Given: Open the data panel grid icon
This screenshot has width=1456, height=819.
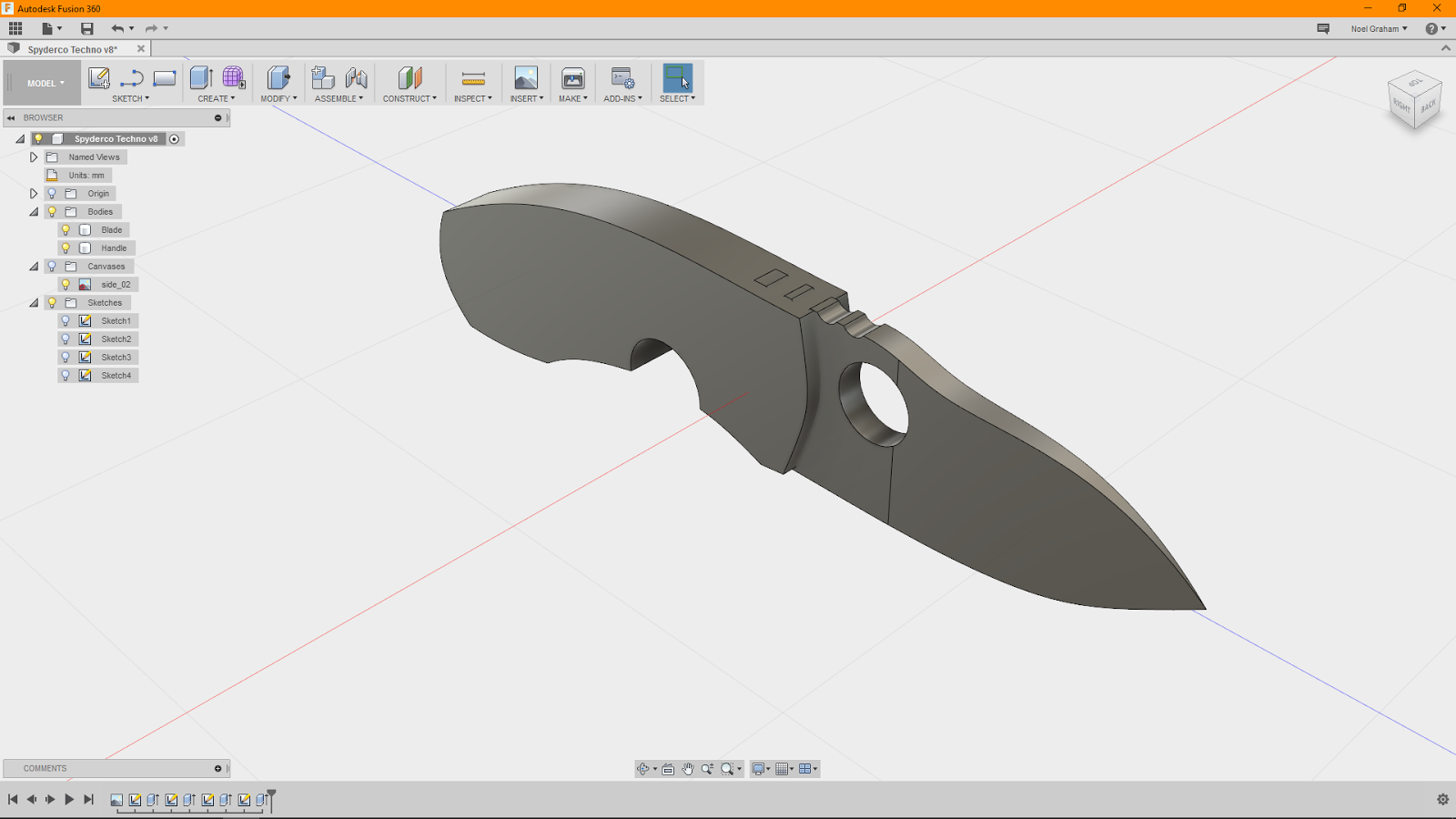Looking at the screenshot, I should point(15,28).
